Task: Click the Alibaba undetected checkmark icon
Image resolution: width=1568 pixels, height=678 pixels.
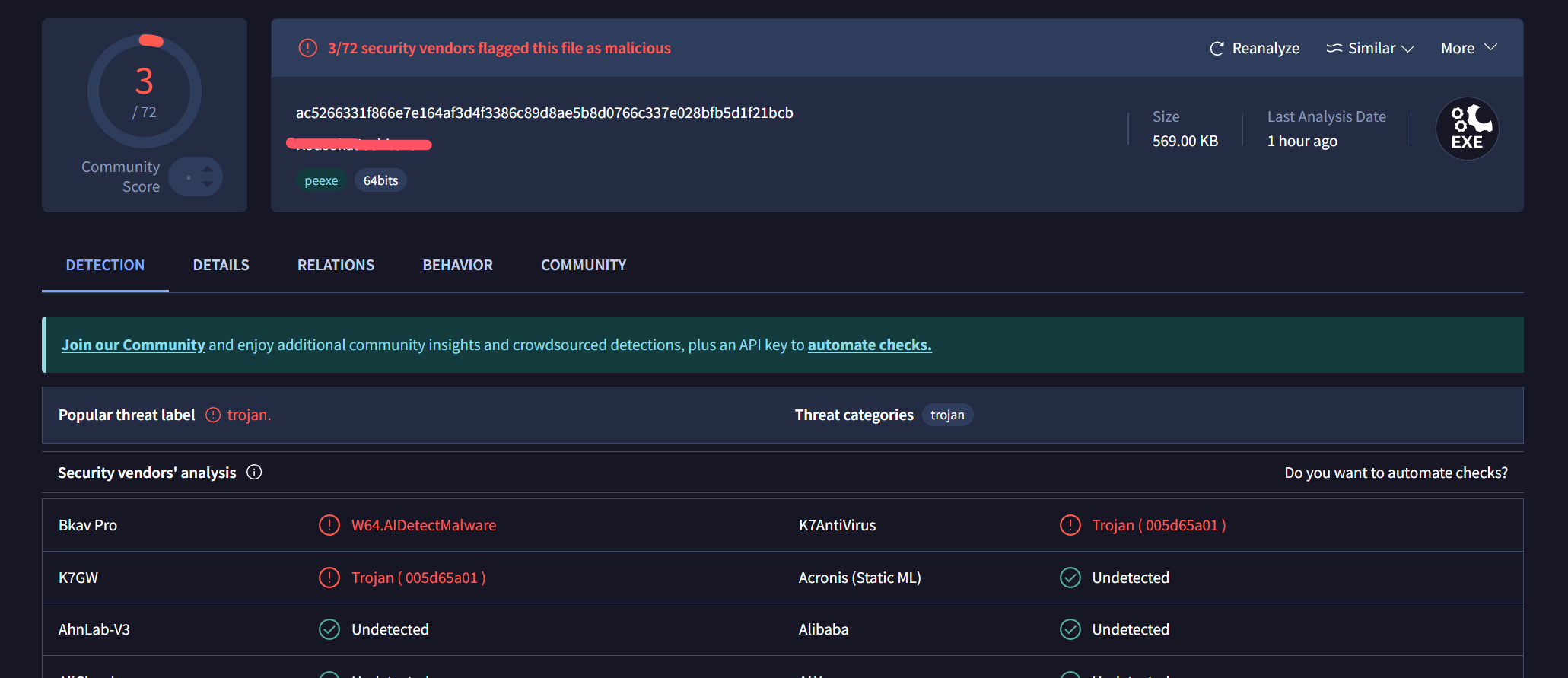Action: (1070, 629)
